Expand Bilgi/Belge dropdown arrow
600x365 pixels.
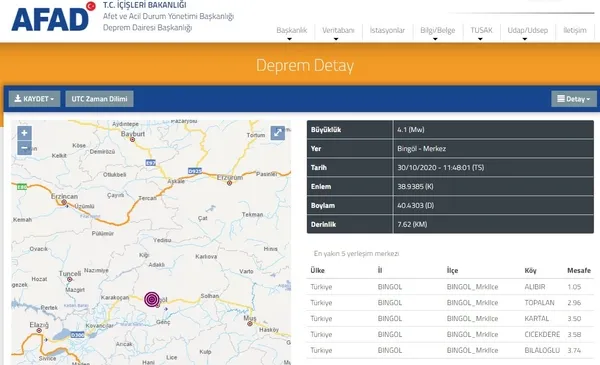(x=435, y=39)
